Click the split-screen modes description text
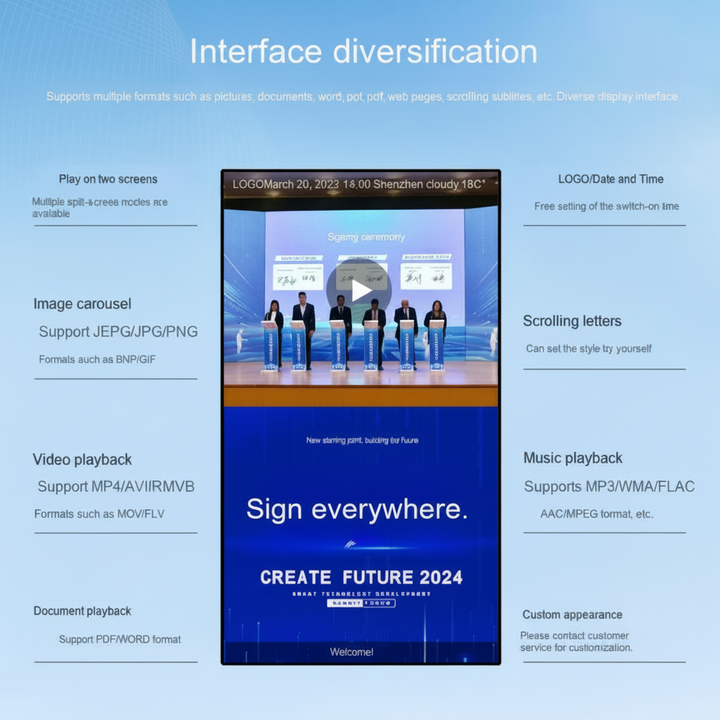The width and height of the screenshot is (720, 720). (x=100, y=208)
